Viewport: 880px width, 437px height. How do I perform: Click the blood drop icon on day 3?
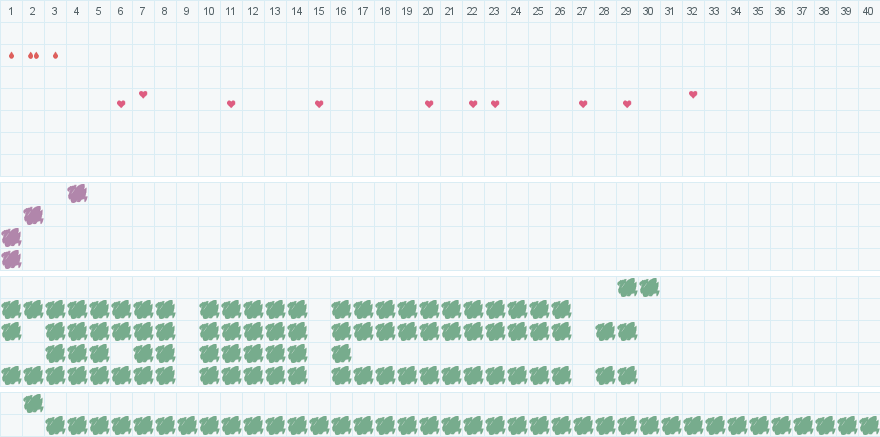coord(55,55)
